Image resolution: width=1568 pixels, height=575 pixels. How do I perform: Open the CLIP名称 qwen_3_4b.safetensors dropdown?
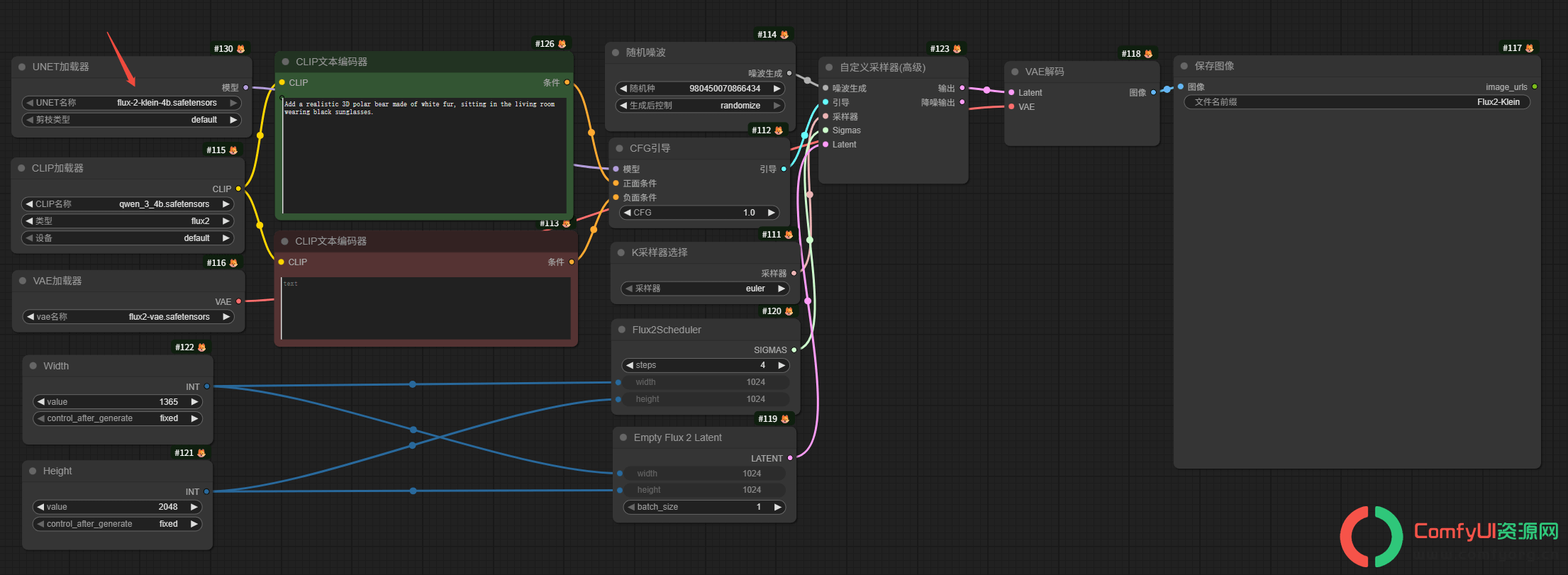pyautogui.click(x=128, y=204)
